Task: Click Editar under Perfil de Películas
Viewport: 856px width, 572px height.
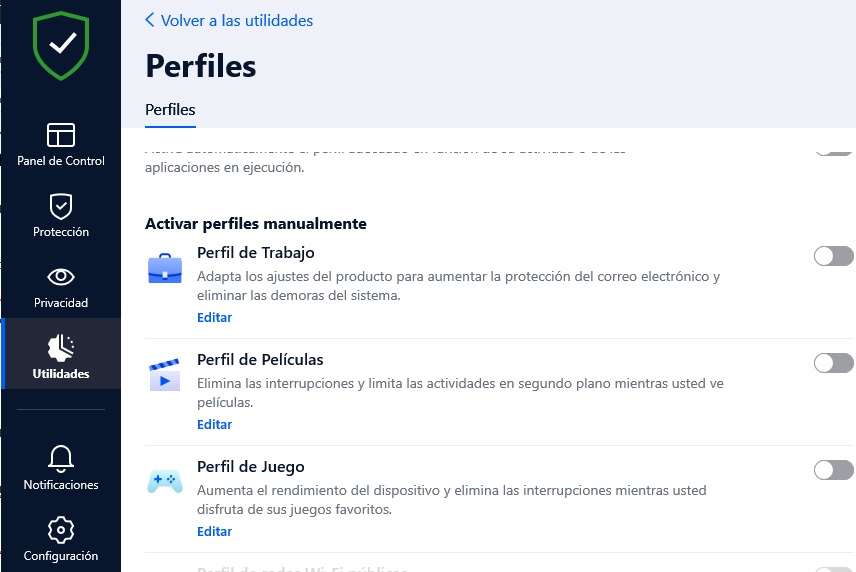Action: [215, 424]
